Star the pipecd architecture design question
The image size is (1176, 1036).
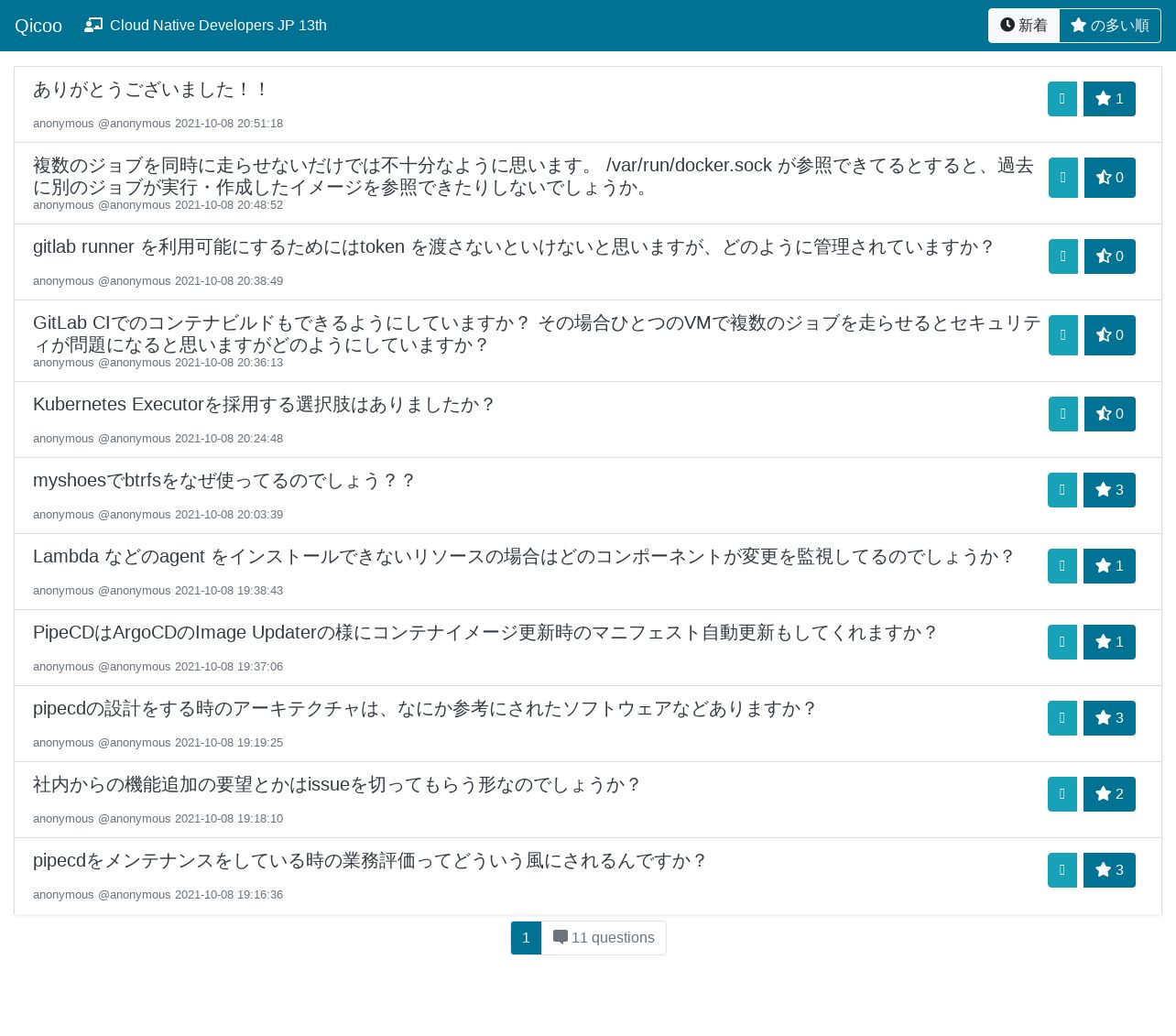(1109, 718)
